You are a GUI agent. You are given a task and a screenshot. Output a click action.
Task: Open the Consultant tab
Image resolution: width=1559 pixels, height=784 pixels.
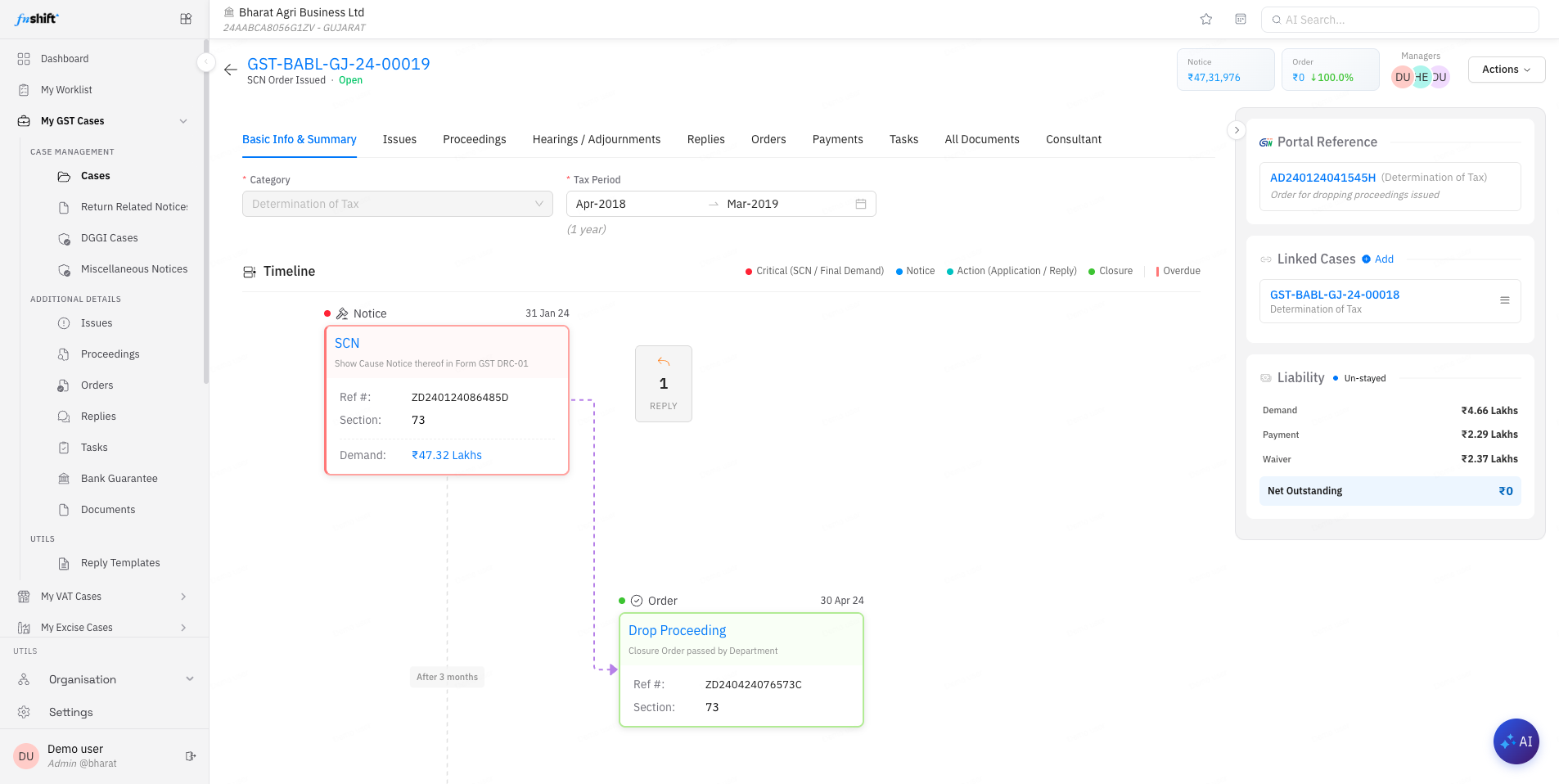coord(1074,140)
